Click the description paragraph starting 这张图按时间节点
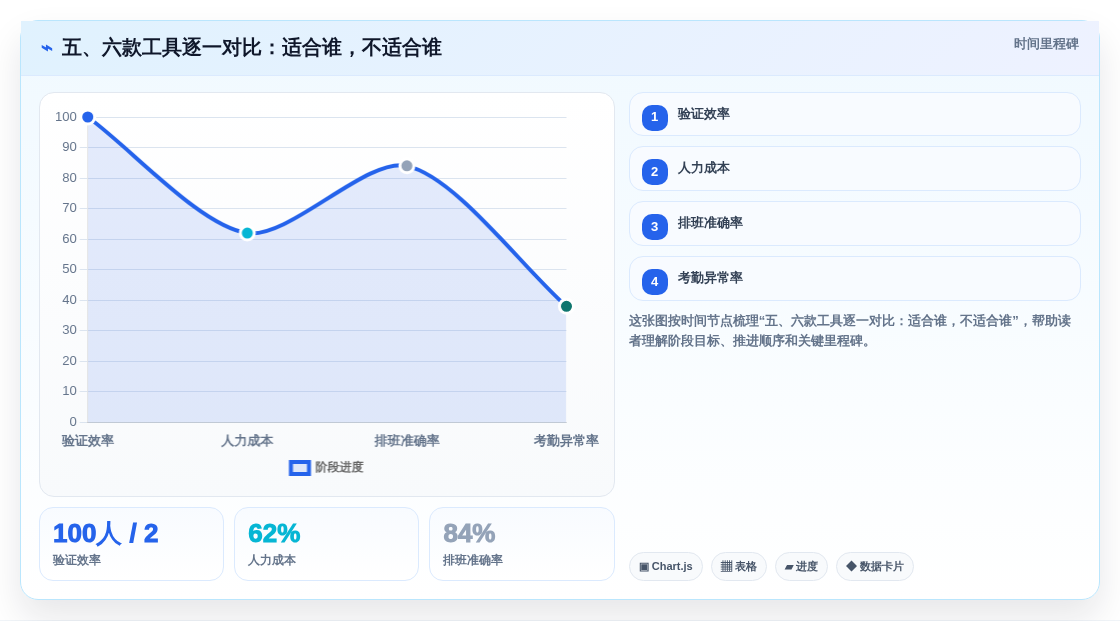1120x621 pixels. tap(850, 331)
